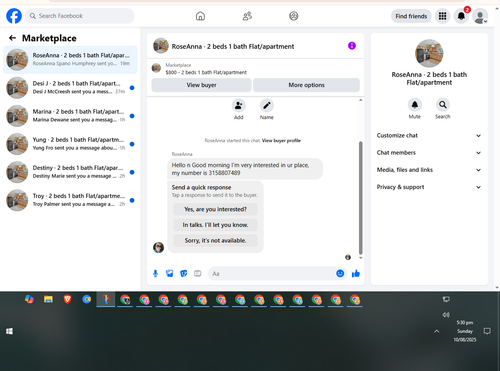Open the View buyer profile link
The image size is (500, 371).
(281, 141)
